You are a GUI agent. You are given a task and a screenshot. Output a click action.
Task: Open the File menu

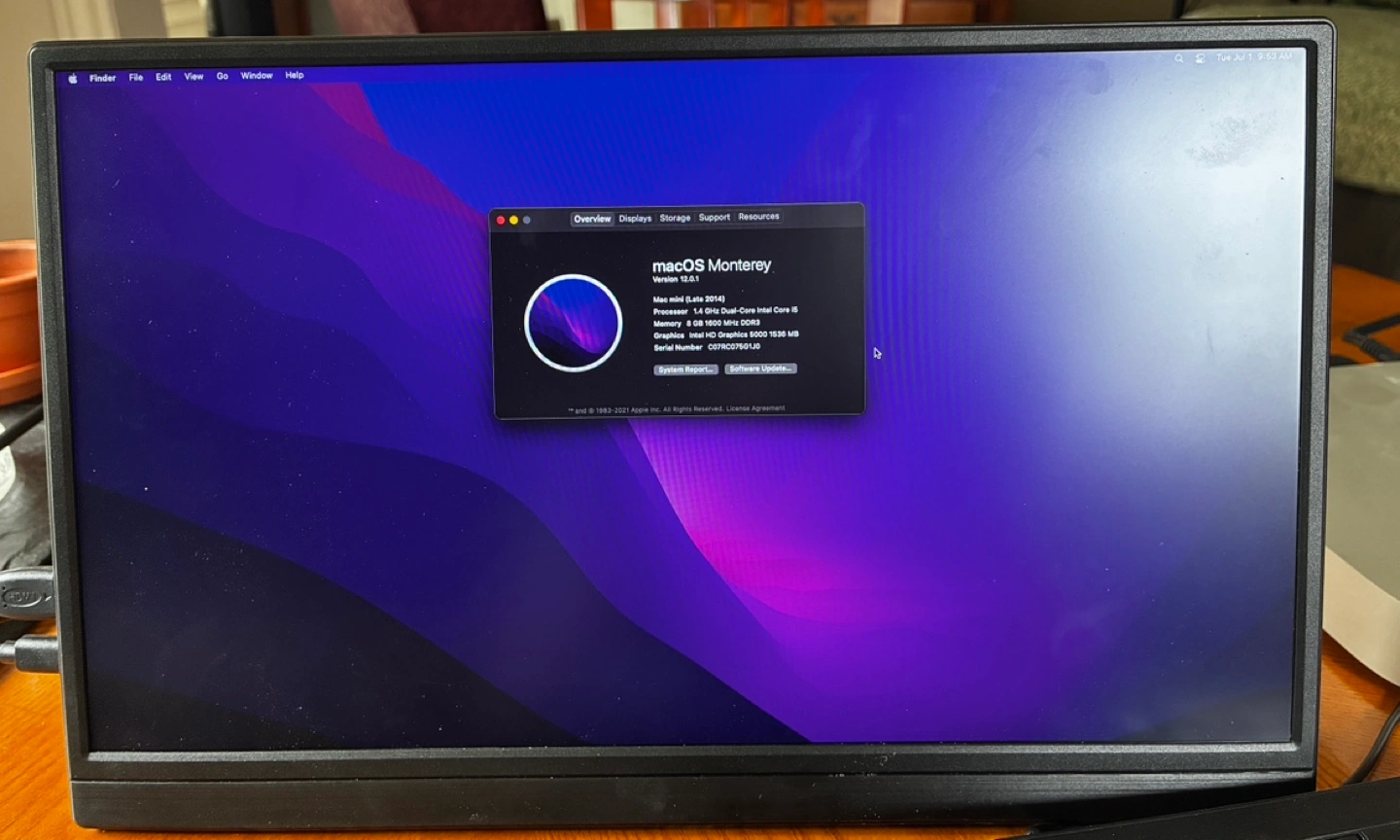tap(136, 77)
